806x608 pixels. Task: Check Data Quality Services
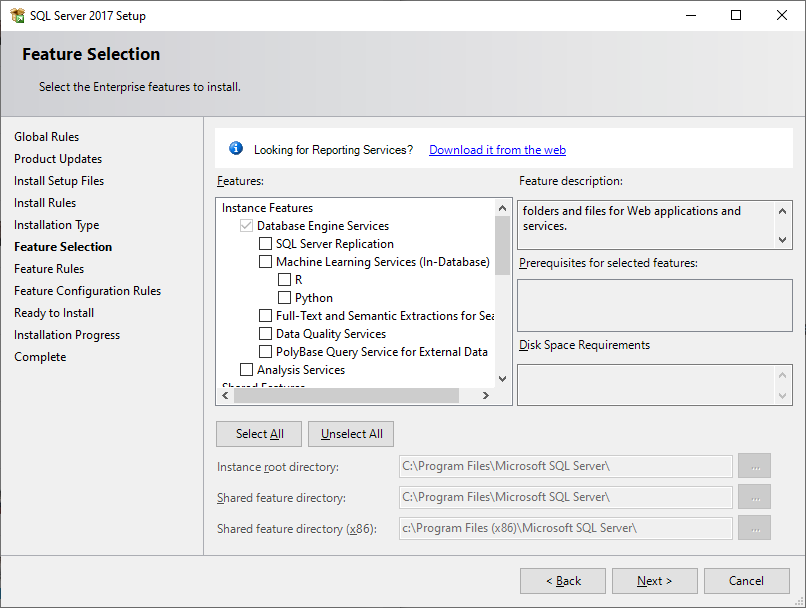tap(265, 334)
